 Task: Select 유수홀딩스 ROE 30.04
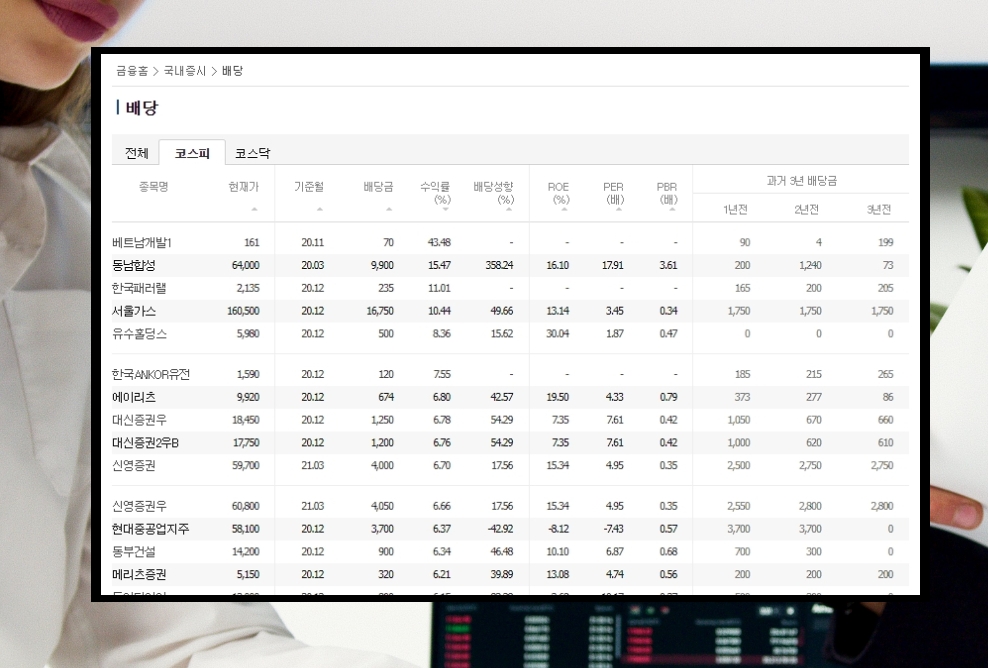(x=558, y=333)
